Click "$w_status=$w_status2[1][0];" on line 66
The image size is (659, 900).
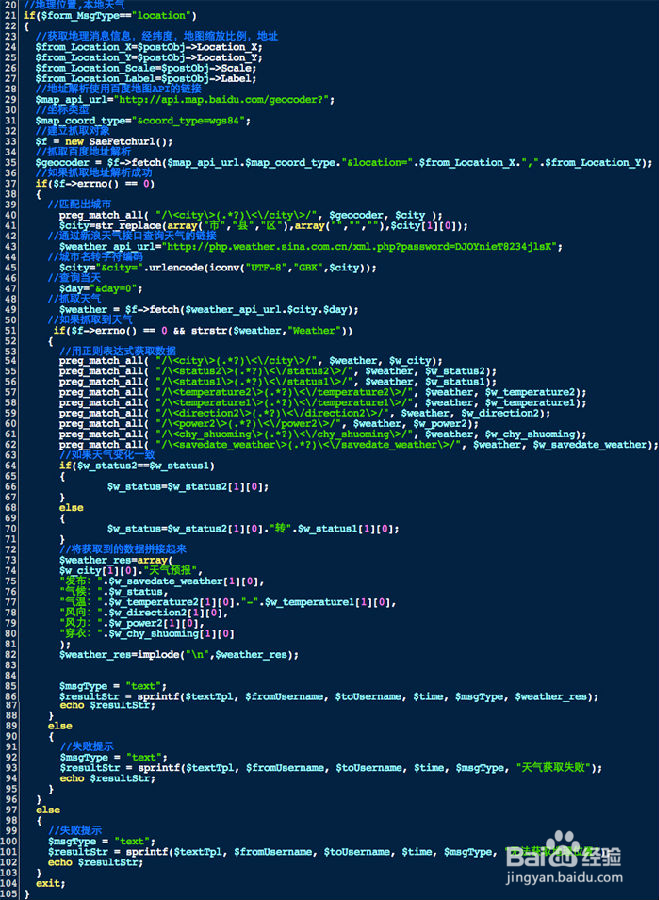[188, 487]
